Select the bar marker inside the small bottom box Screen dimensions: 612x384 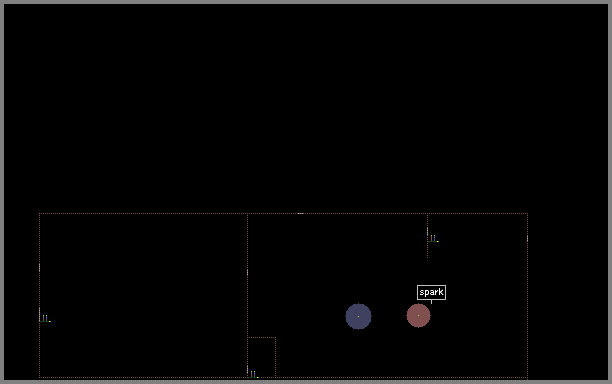click(x=254, y=375)
